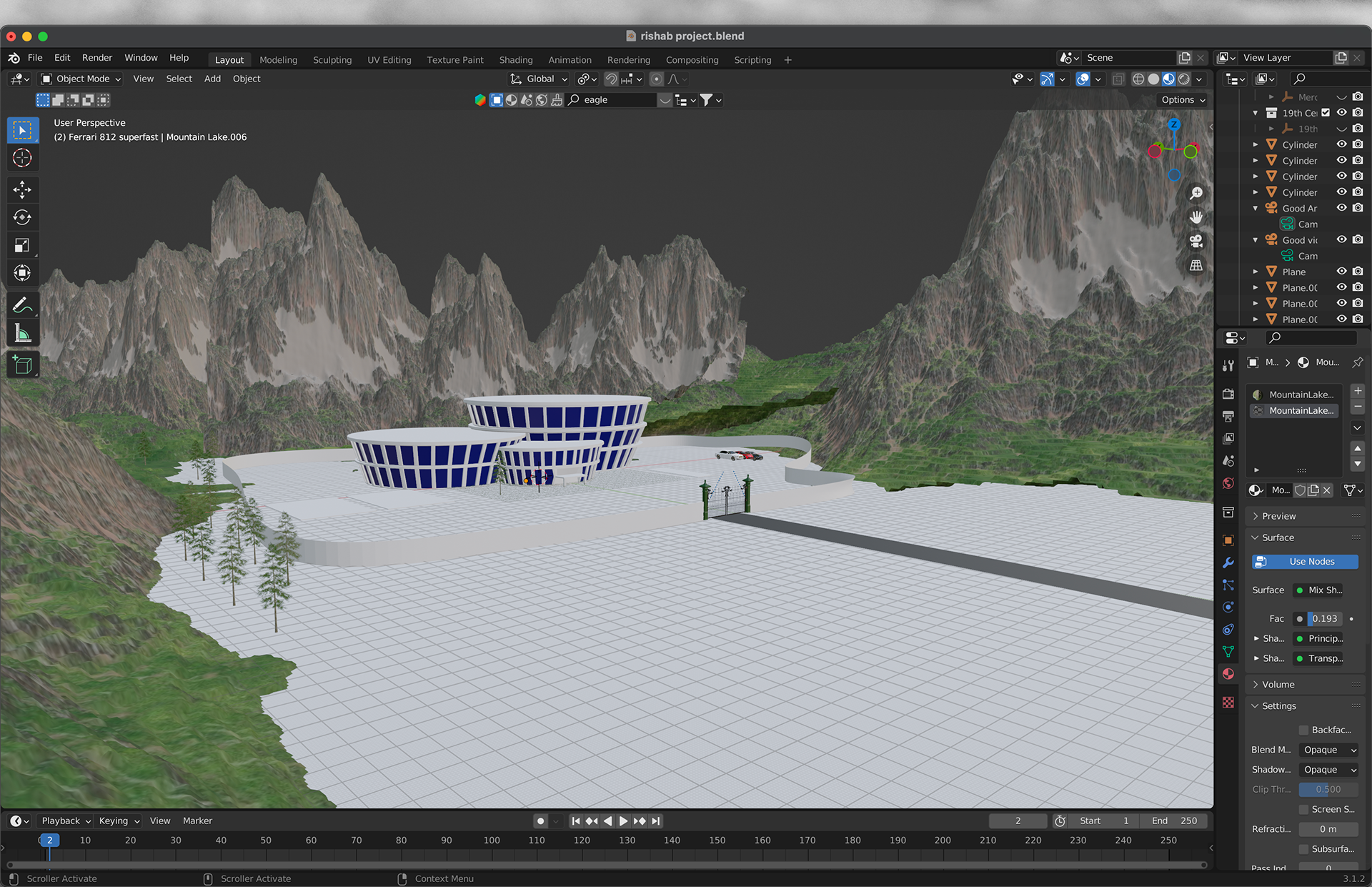Open the Object Mode dropdown

(x=81, y=79)
